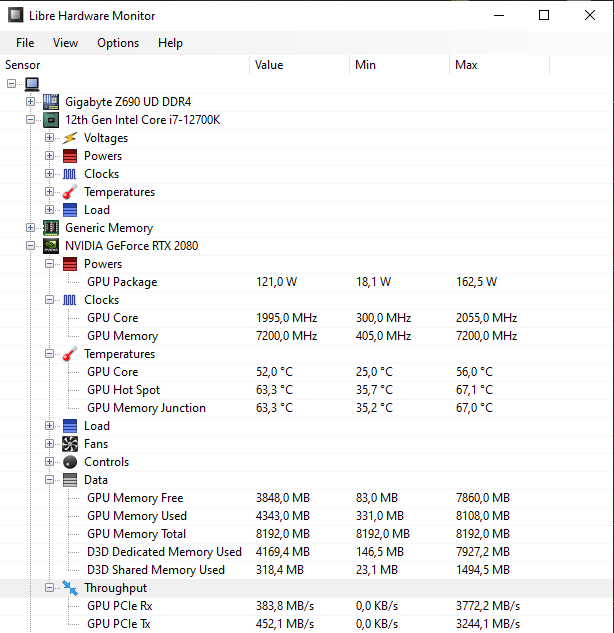Screen dimensions: 614x633
Task: Open the File menu
Action: click(25, 43)
